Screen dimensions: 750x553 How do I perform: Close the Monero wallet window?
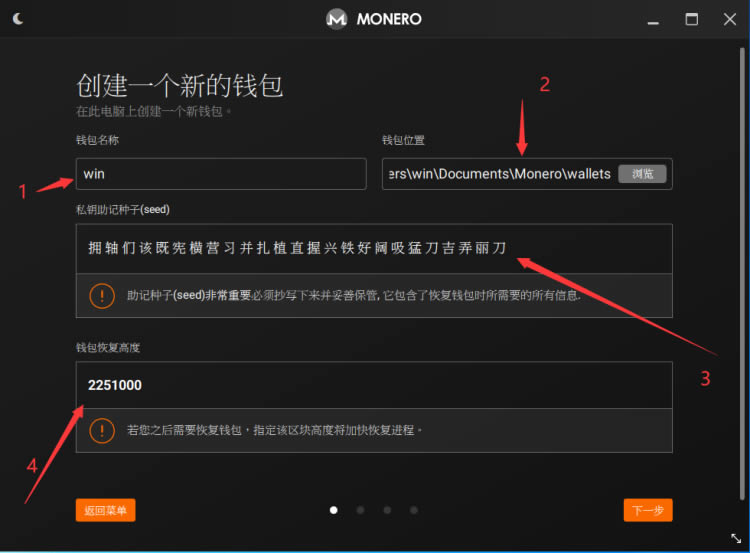click(x=729, y=19)
